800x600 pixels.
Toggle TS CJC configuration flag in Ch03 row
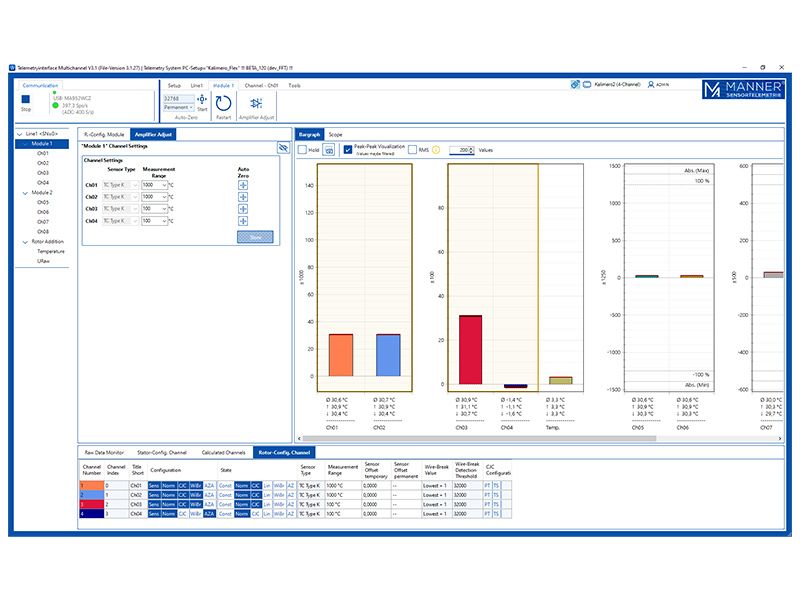click(496, 504)
